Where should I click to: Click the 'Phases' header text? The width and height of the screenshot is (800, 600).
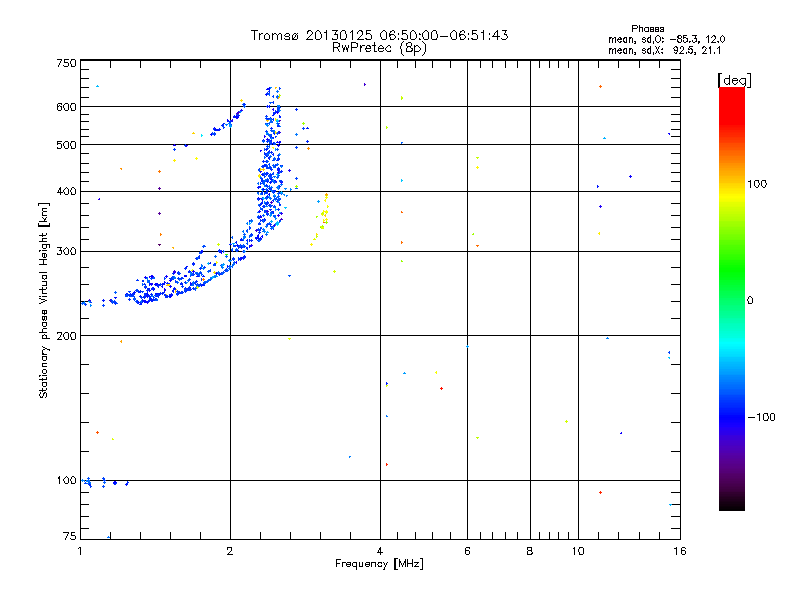pos(647,29)
